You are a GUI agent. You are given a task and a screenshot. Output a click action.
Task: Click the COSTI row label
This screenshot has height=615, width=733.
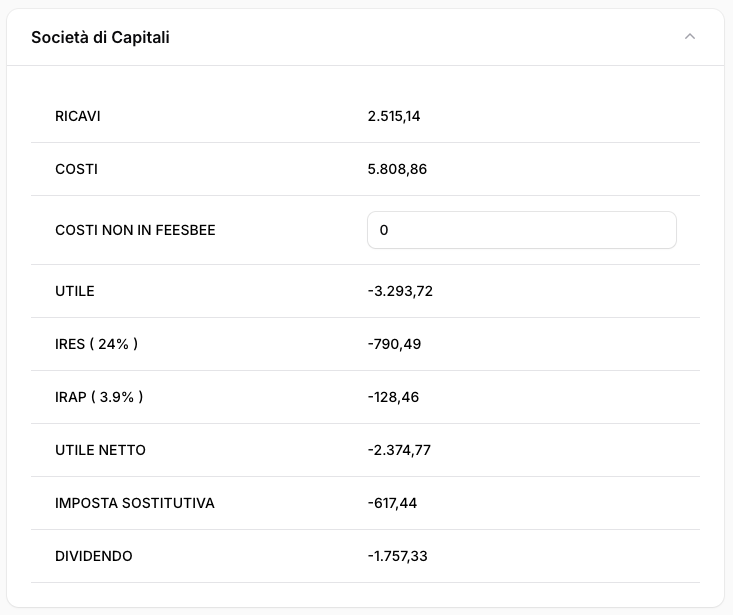coord(76,169)
